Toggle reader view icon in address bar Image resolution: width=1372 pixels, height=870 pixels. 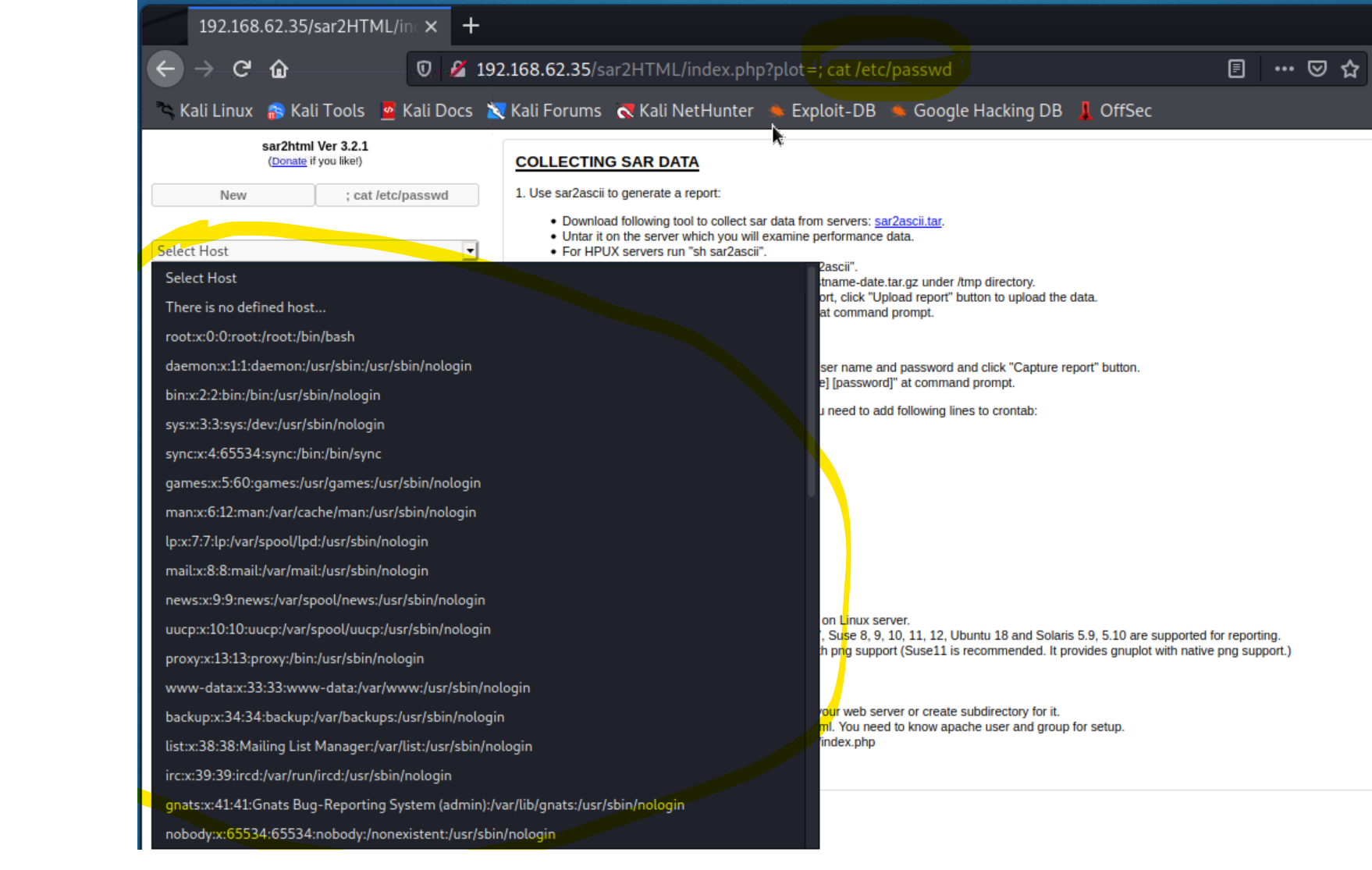point(1236,69)
